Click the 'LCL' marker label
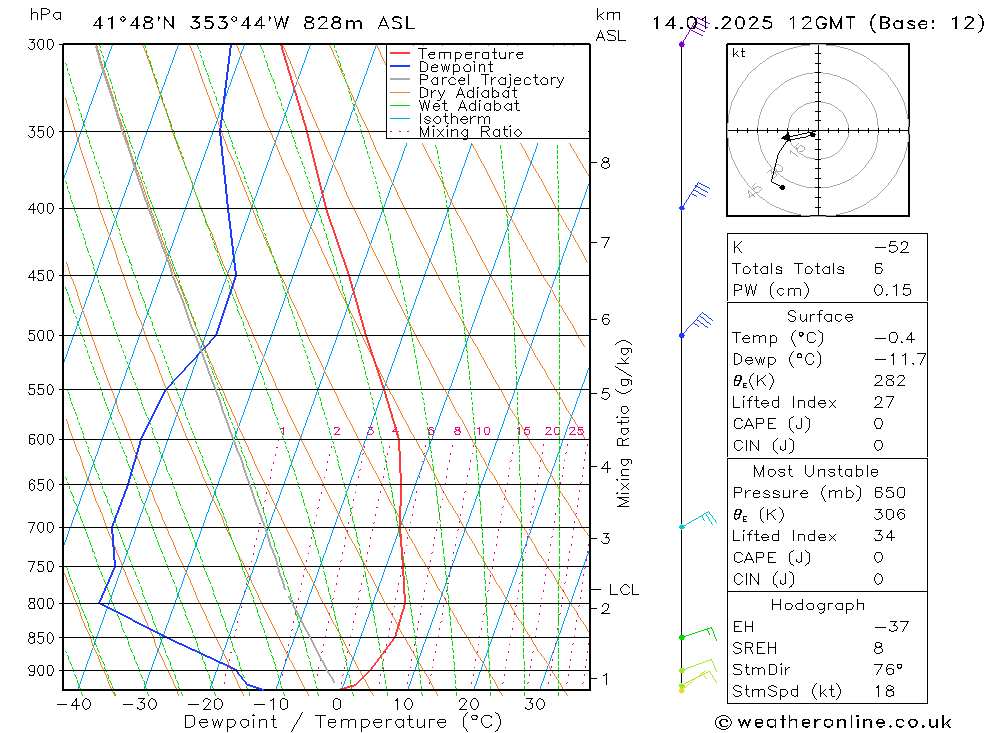1000x733 pixels. (x=623, y=590)
